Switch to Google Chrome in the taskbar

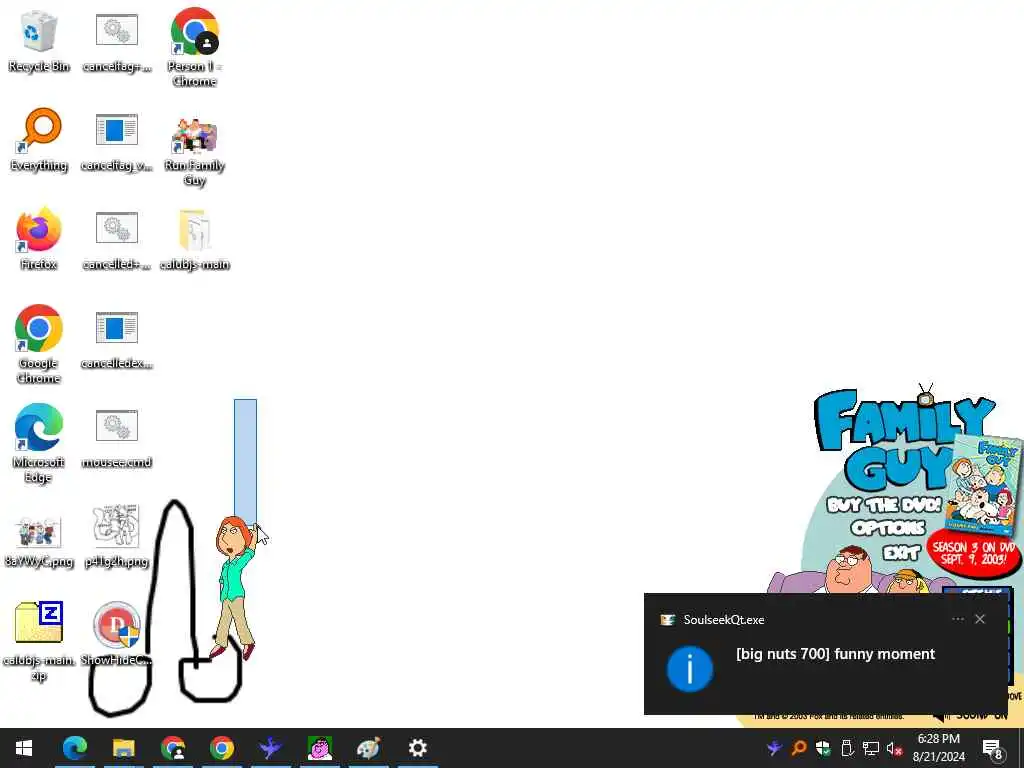221,748
